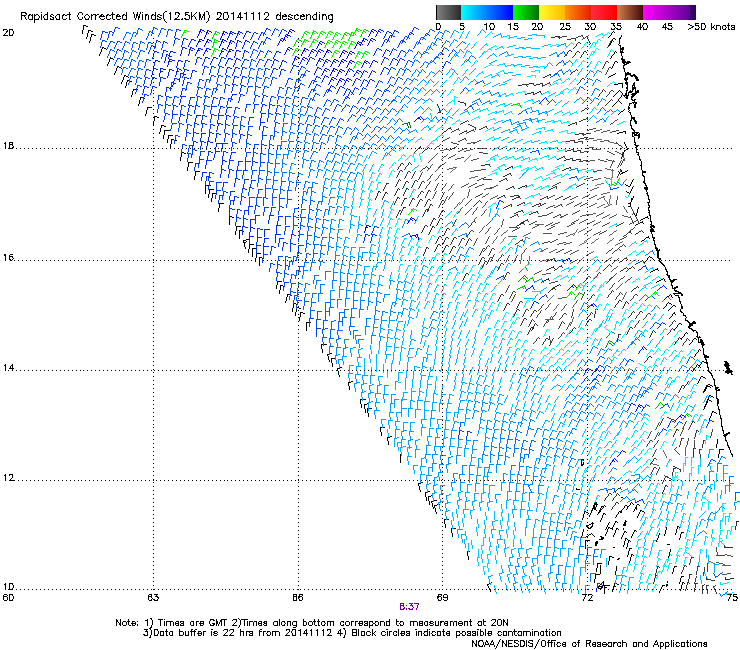Click the gray 0-5 knots legend swatch
The image size is (740, 650).
click(448, 12)
